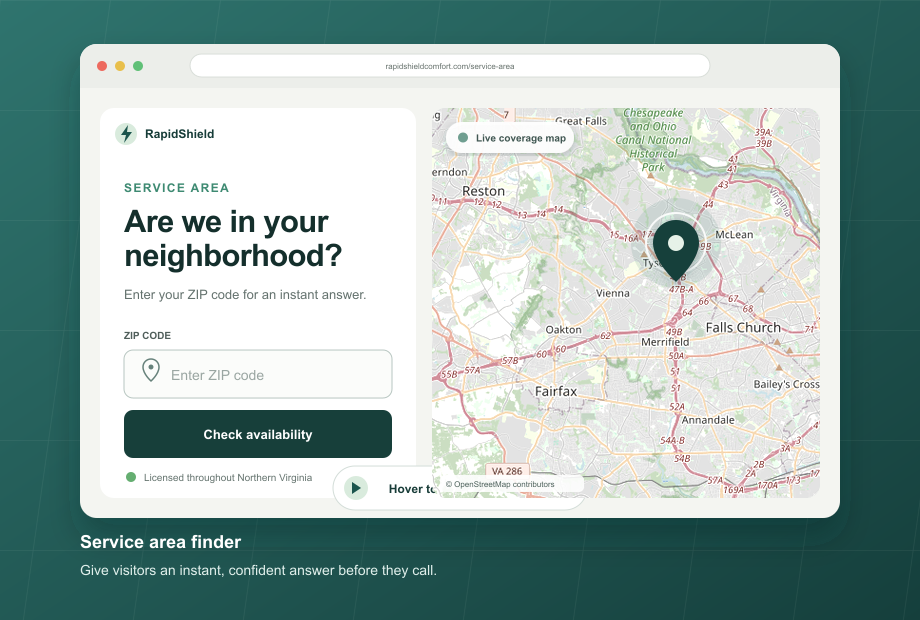Click the ZIP CODE field label

coord(147,336)
